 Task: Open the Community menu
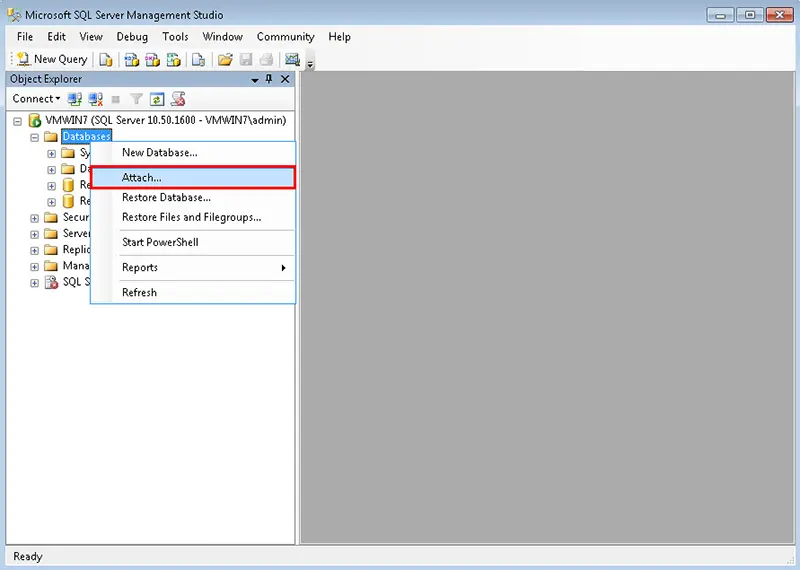point(285,37)
